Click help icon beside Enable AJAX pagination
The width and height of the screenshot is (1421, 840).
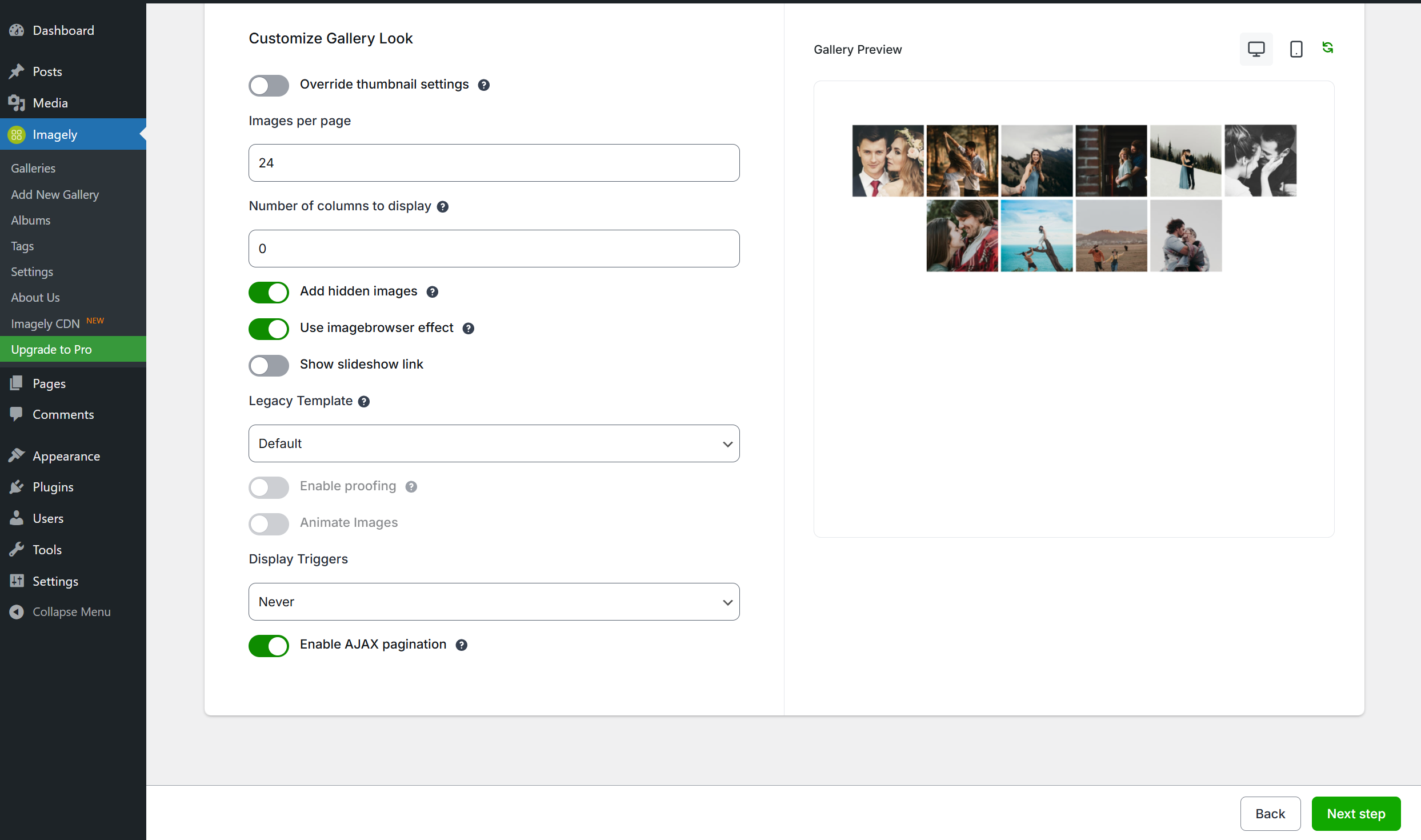[462, 645]
